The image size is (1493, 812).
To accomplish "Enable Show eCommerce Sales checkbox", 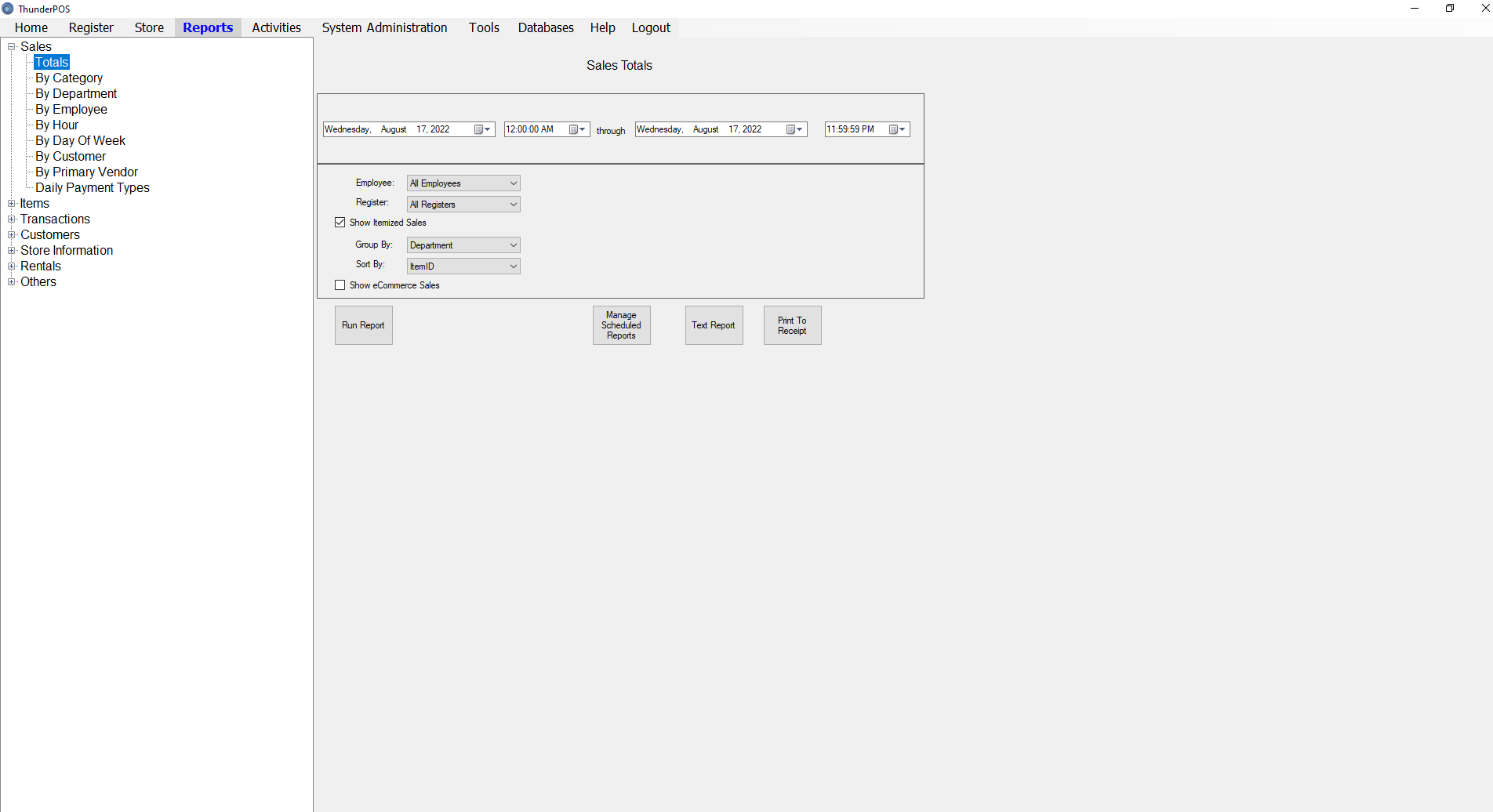I will coord(340,285).
